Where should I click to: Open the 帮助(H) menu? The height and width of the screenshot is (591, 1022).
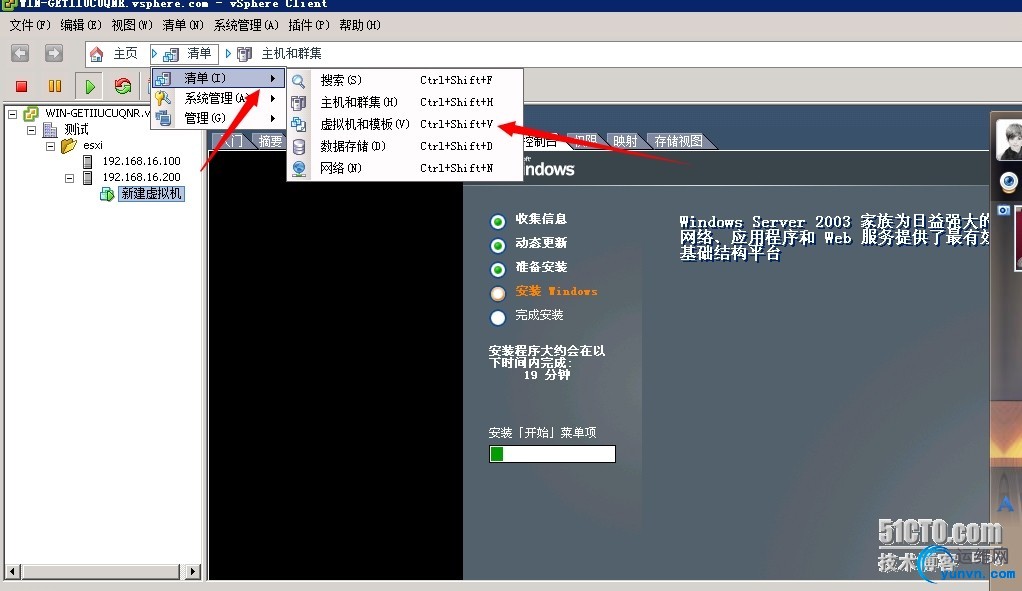[x=360, y=25]
